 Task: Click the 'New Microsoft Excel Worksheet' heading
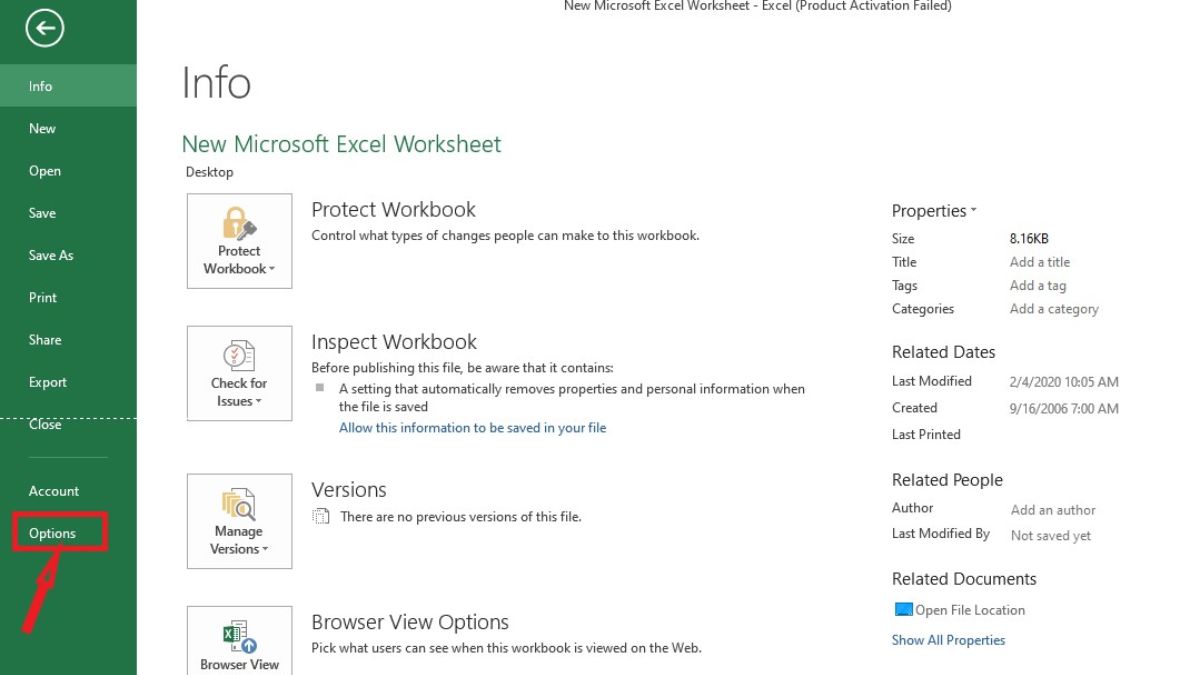341,144
